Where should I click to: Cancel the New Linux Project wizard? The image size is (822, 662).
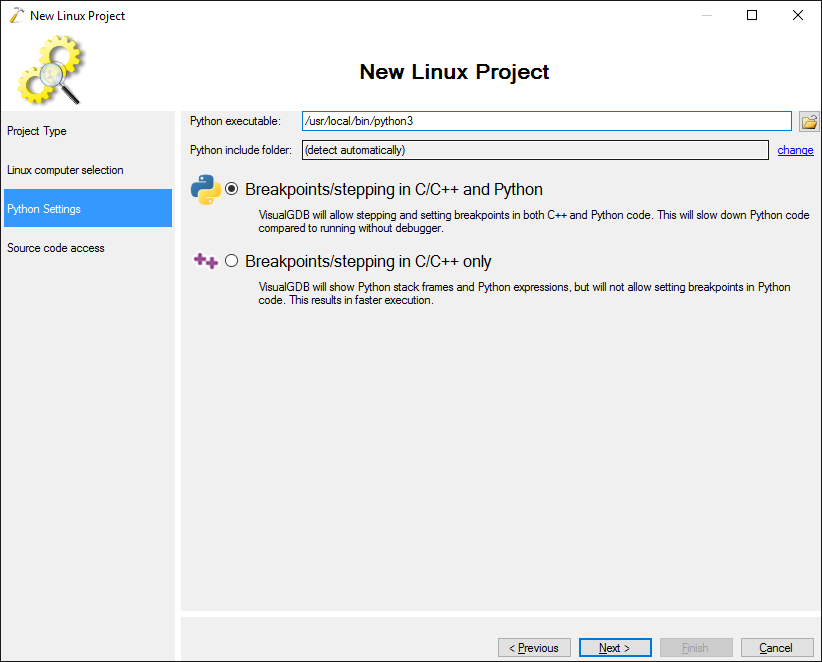[777, 648]
